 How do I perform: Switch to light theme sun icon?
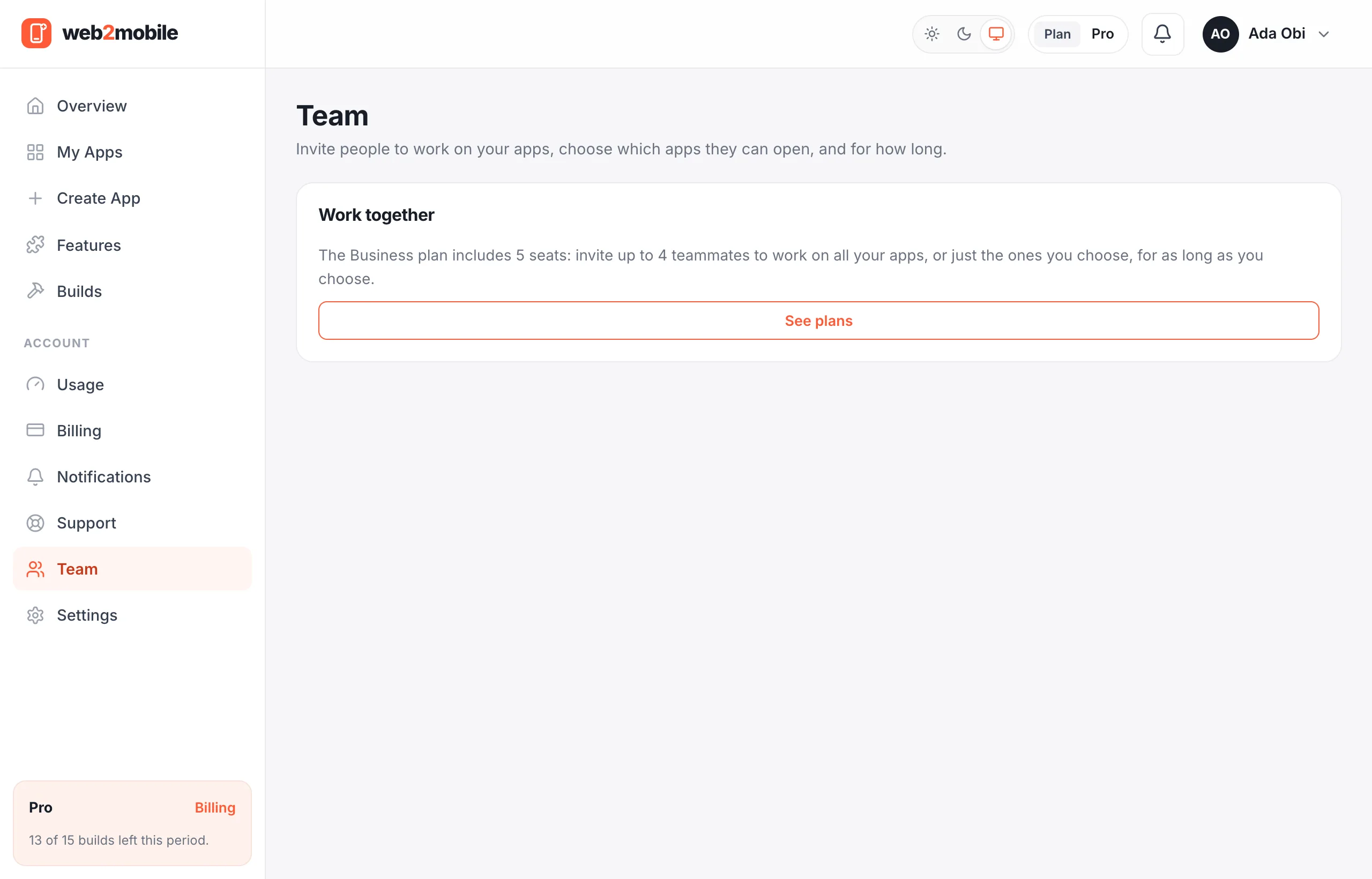(931, 34)
